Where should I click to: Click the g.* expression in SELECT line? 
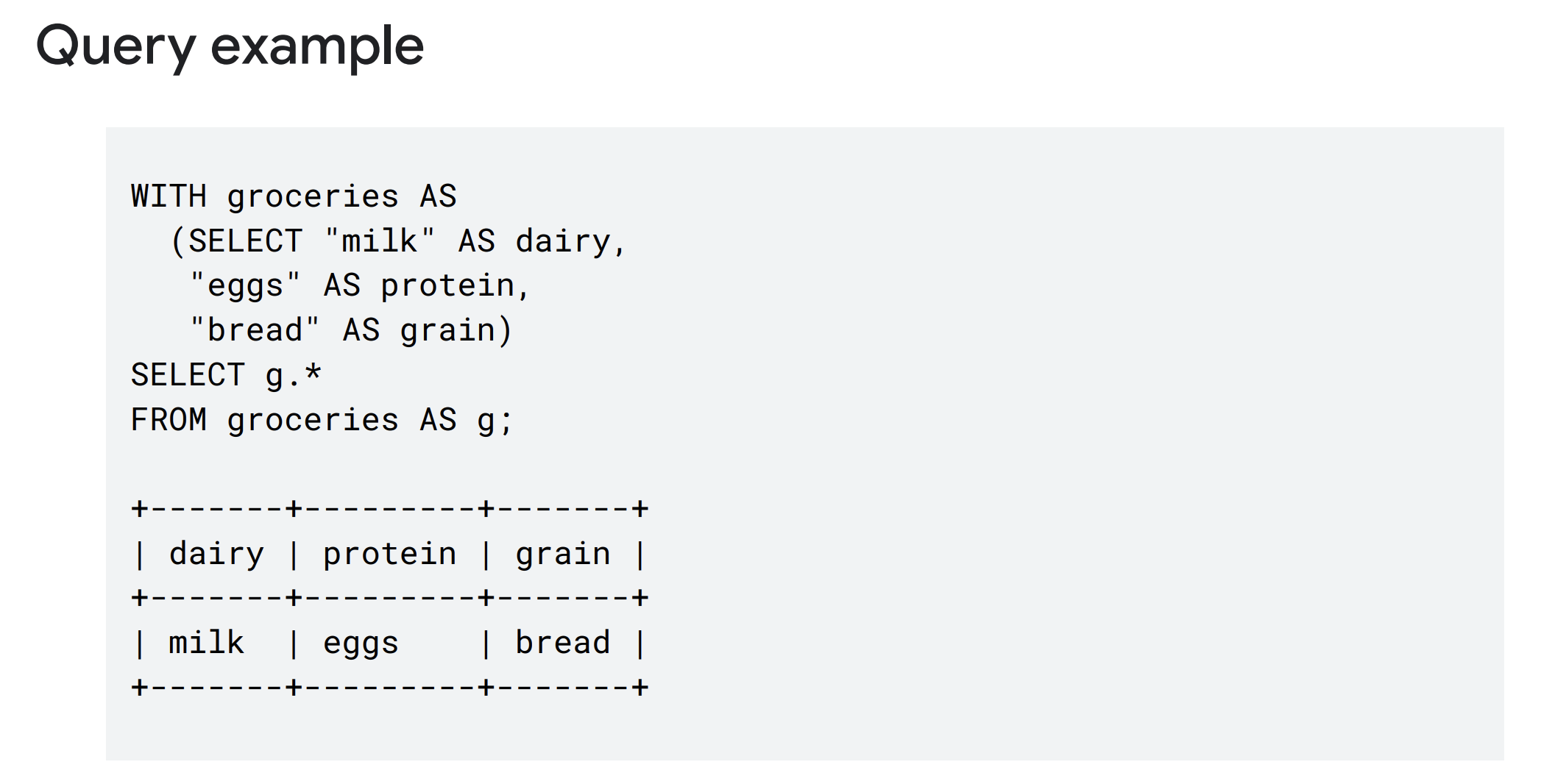coord(294,377)
